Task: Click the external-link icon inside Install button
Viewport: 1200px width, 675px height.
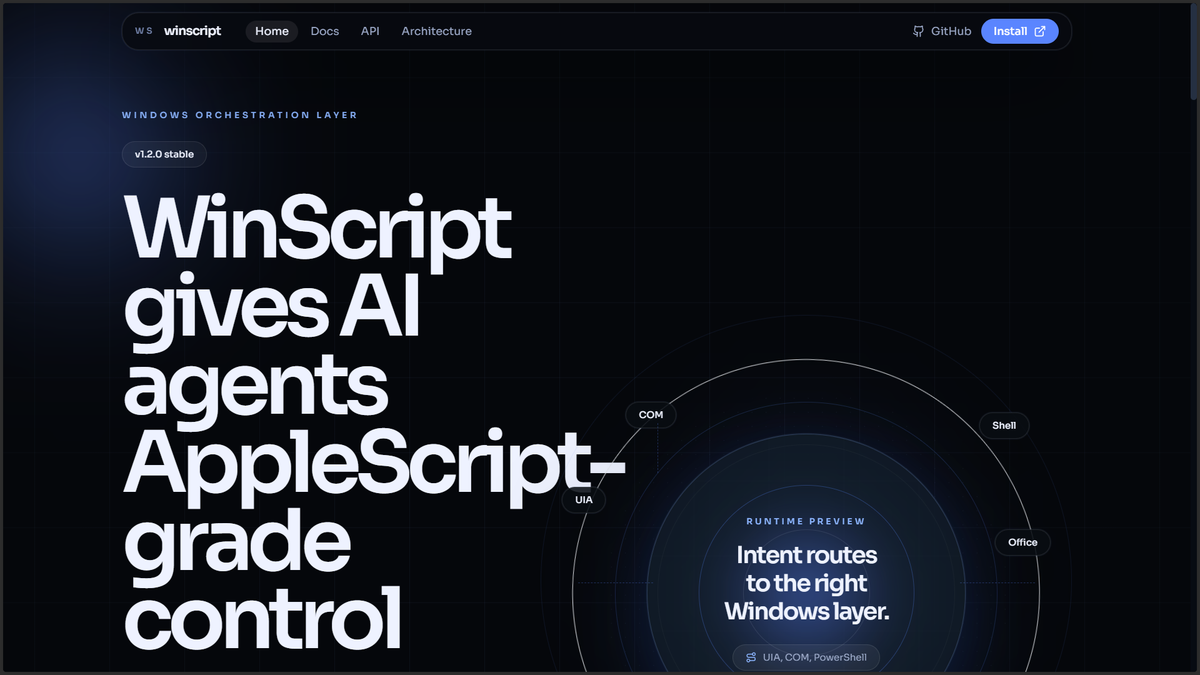Action: coord(1040,31)
